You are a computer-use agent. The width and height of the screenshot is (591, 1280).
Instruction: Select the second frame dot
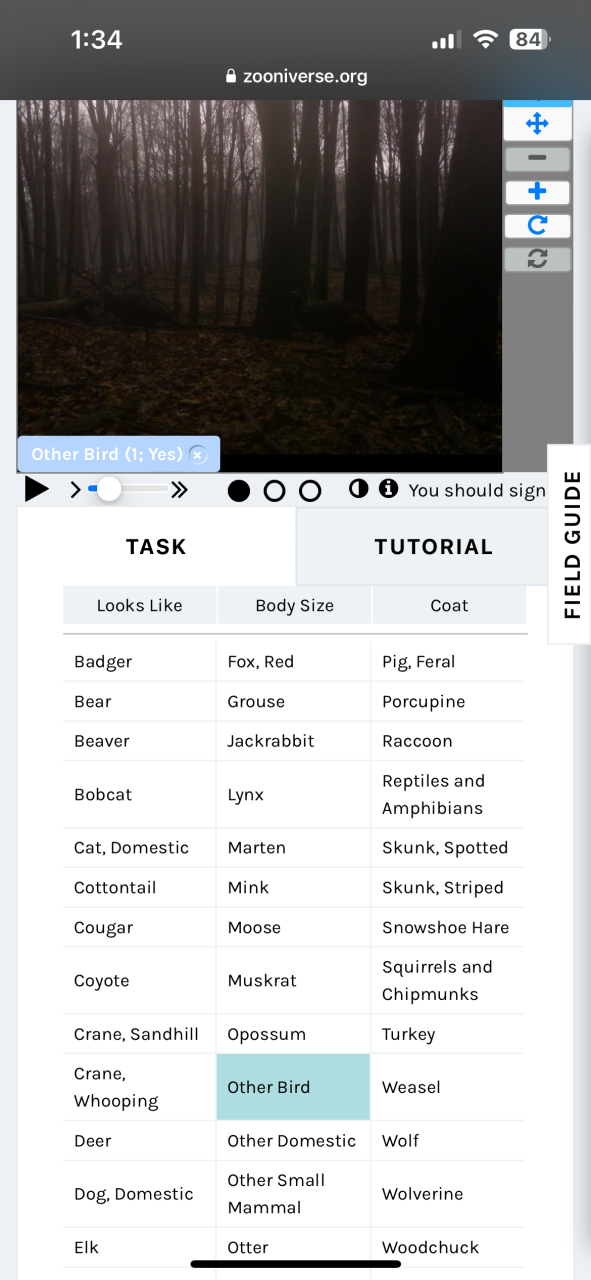click(x=274, y=491)
